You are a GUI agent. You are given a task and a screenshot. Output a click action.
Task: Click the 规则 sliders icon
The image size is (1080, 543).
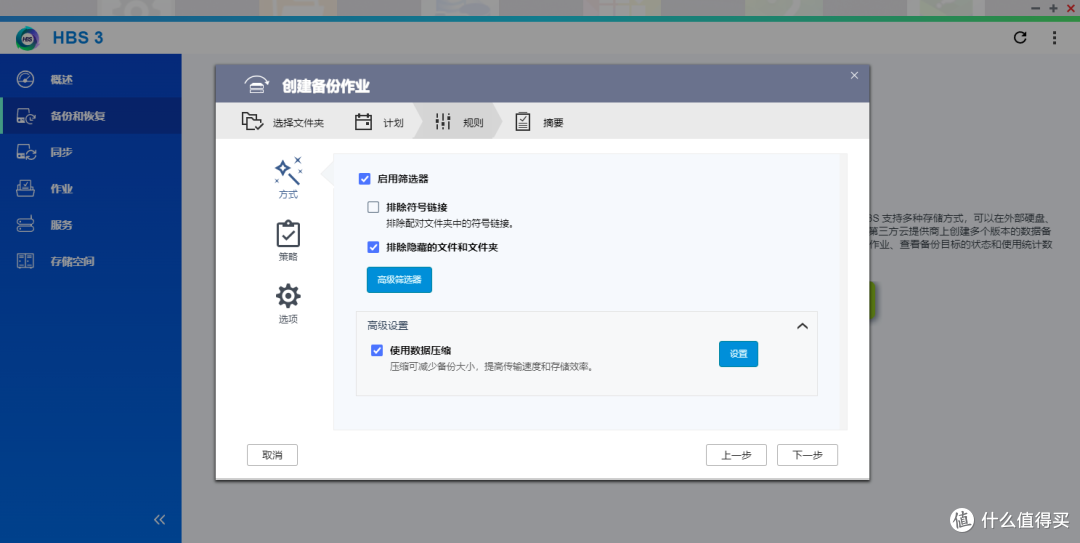pos(443,122)
